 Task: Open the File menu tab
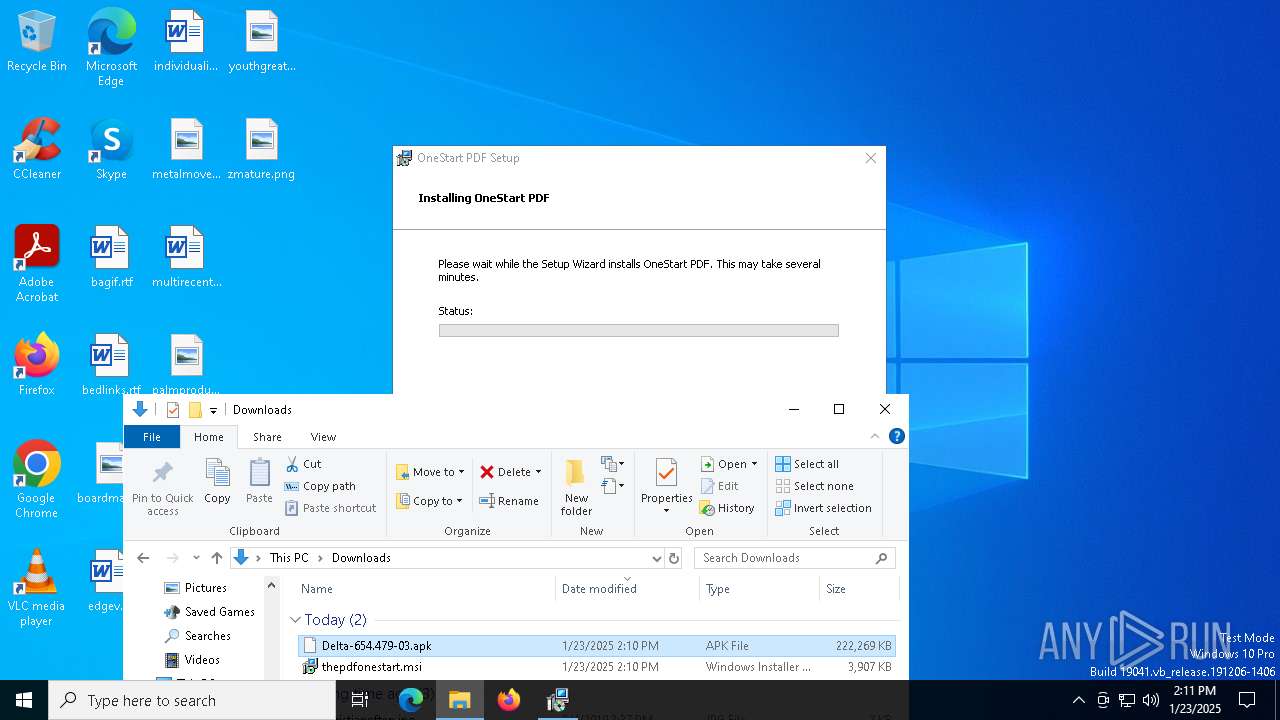pos(152,437)
